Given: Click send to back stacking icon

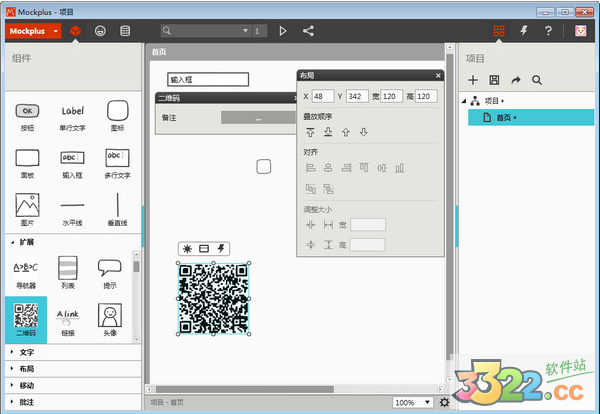Looking at the screenshot, I should click(328, 132).
